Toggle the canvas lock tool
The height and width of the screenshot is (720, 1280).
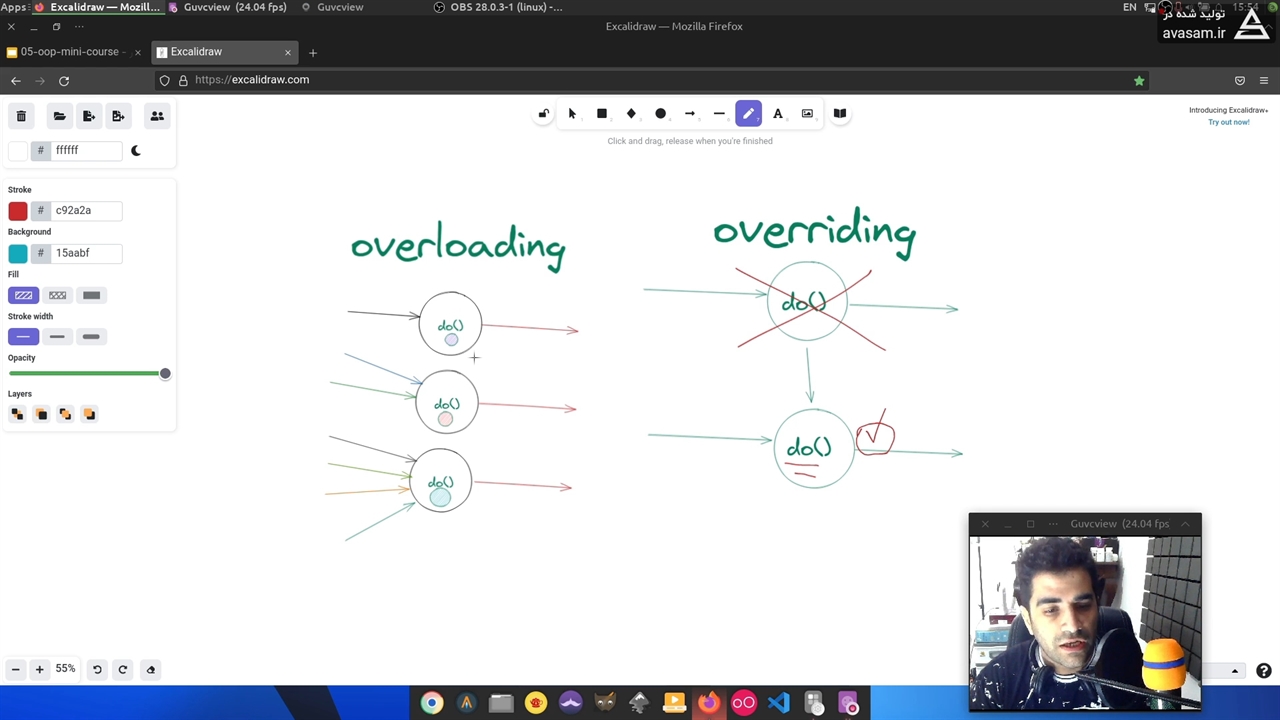pyautogui.click(x=543, y=114)
